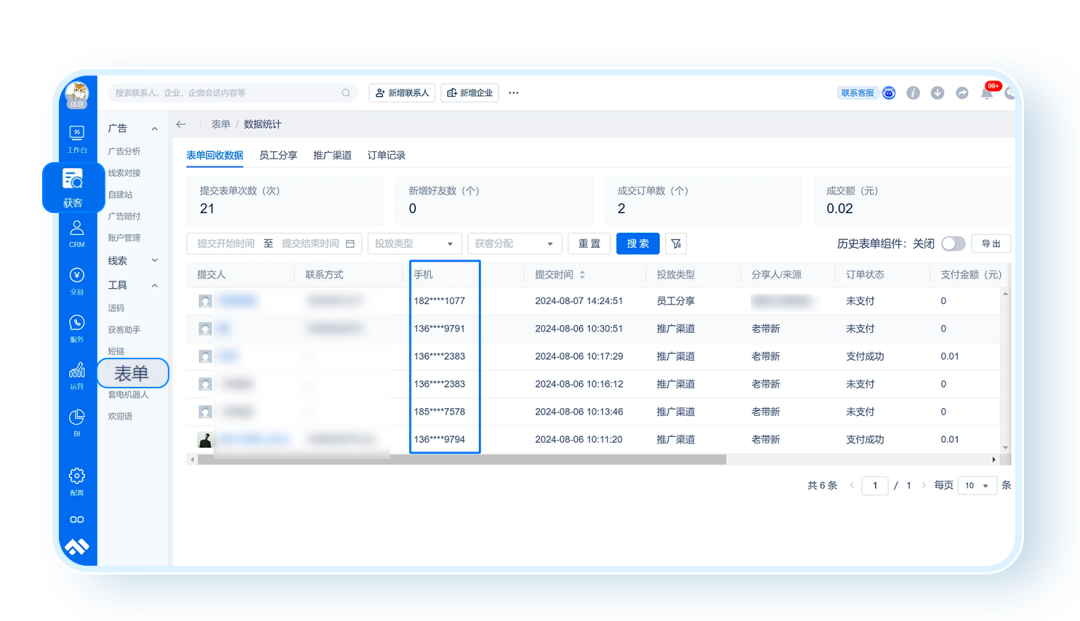Click the blue 搜索 button

pos(638,244)
